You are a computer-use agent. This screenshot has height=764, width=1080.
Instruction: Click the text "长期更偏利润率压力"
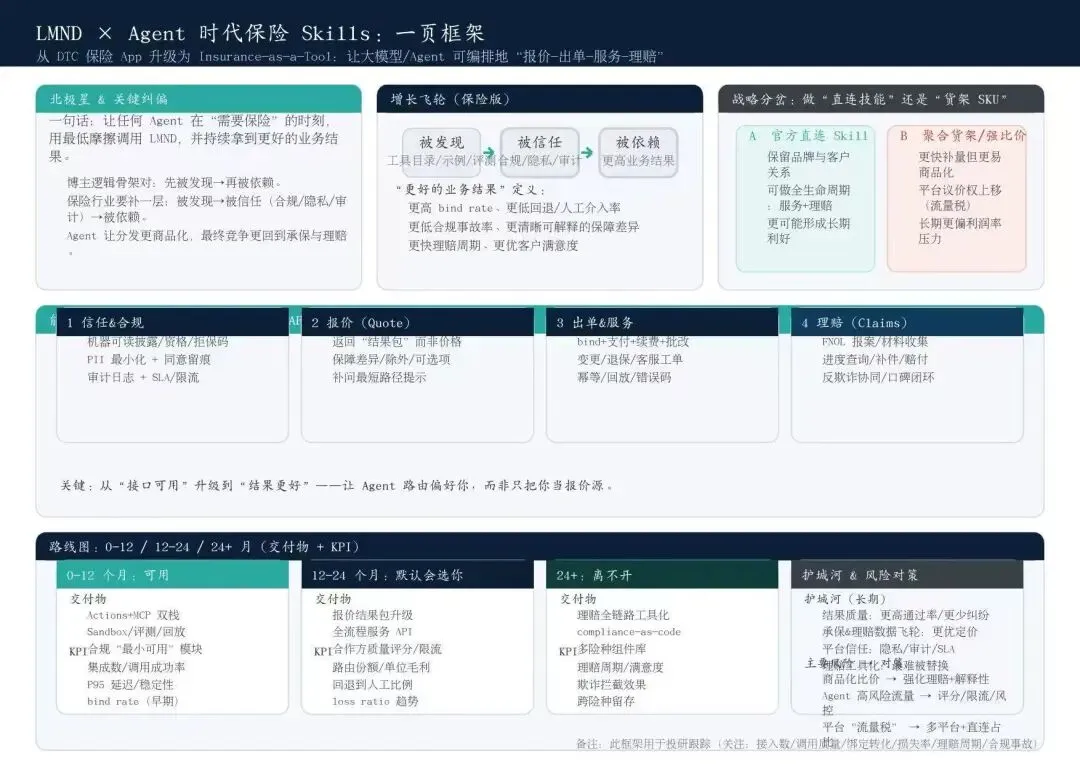(959, 231)
